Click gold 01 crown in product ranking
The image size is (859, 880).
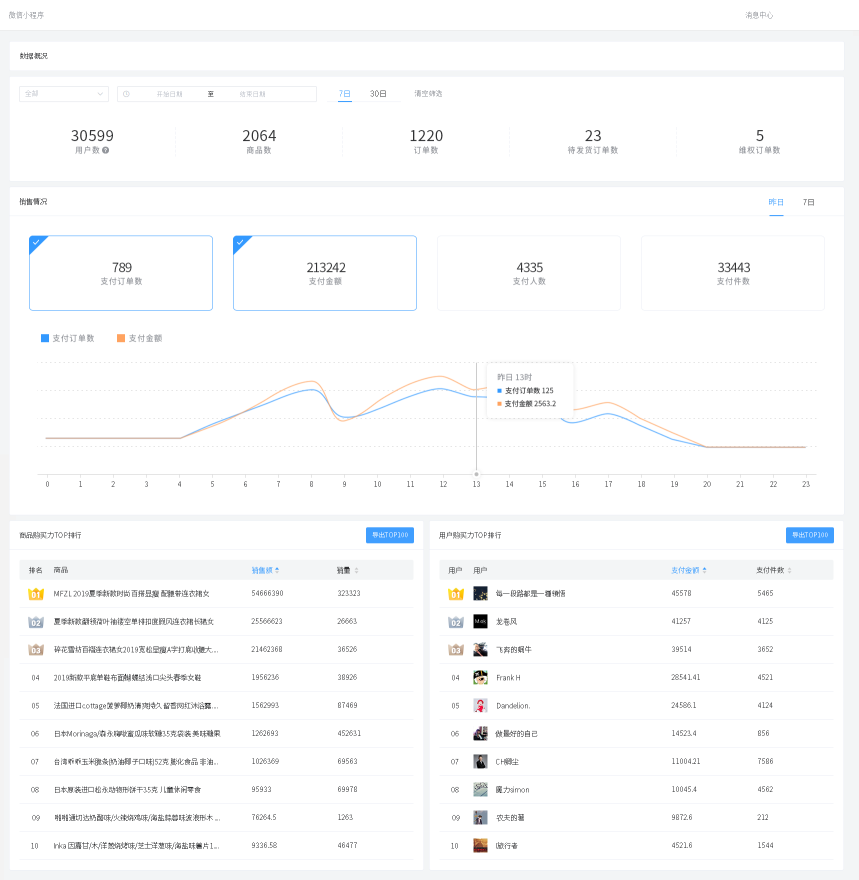(35, 594)
